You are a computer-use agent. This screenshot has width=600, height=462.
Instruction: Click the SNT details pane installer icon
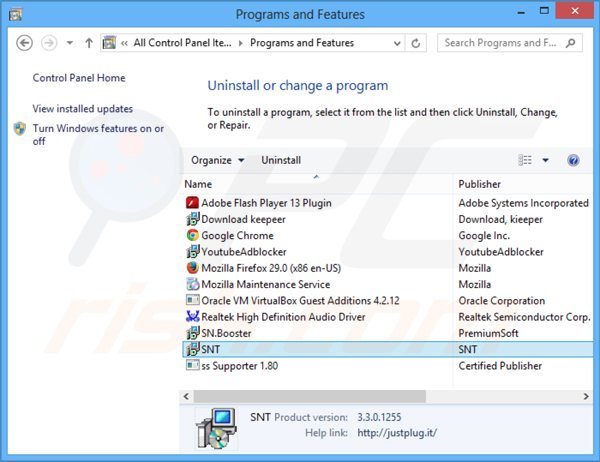click(x=217, y=429)
